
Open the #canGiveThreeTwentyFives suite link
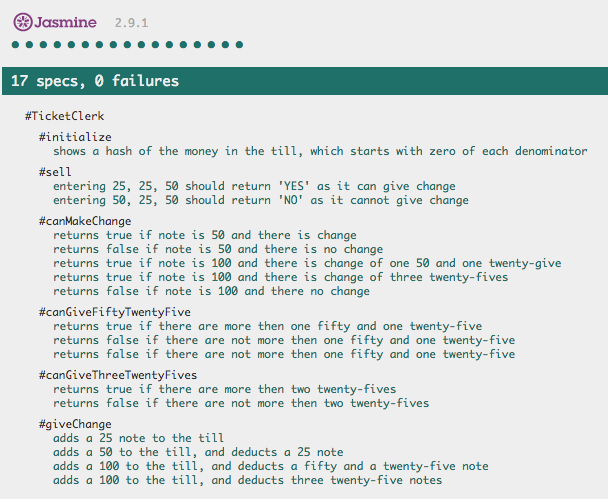[118, 375]
